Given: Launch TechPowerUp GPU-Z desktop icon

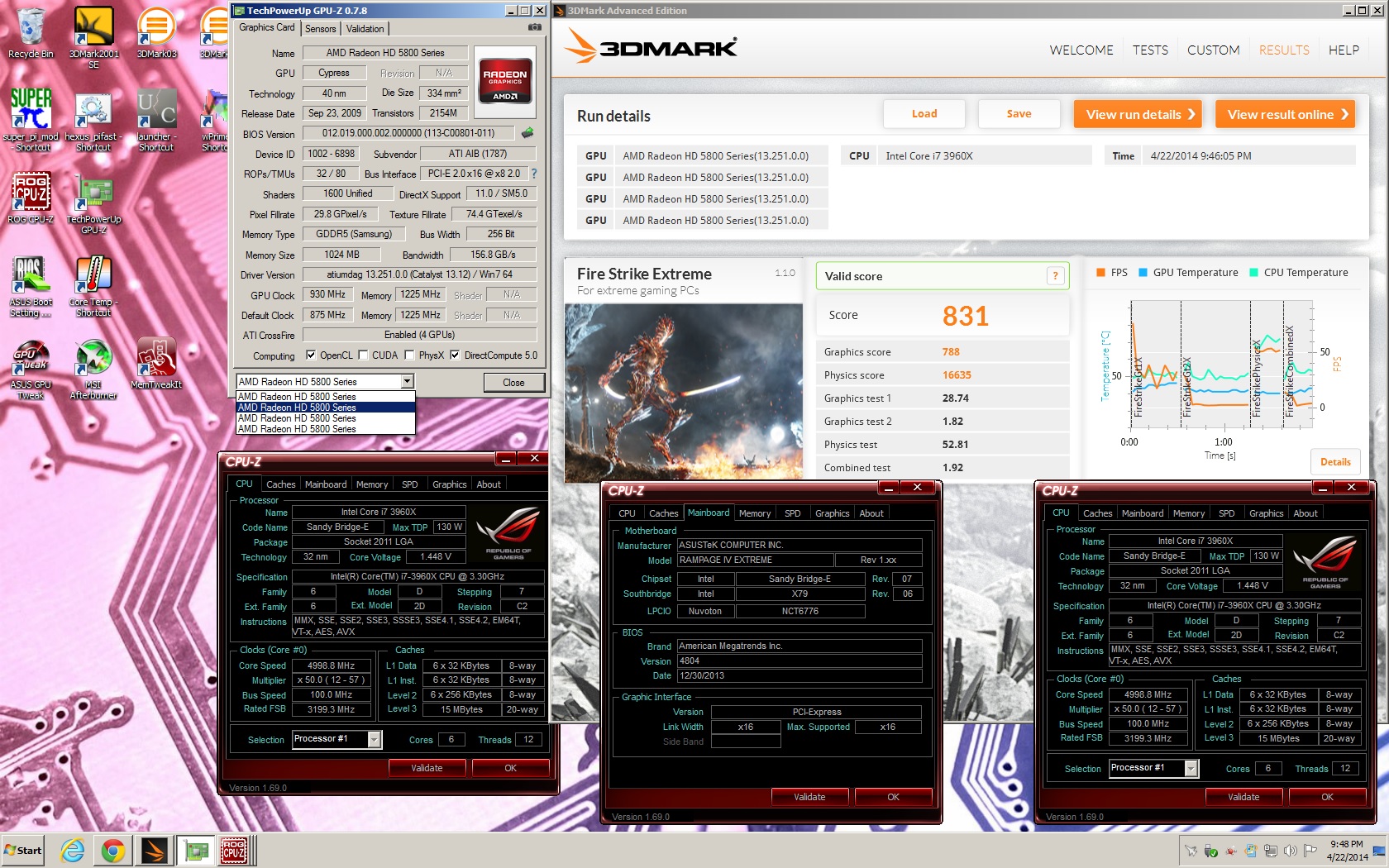Looking at the screenshot, I should point(93,203).
